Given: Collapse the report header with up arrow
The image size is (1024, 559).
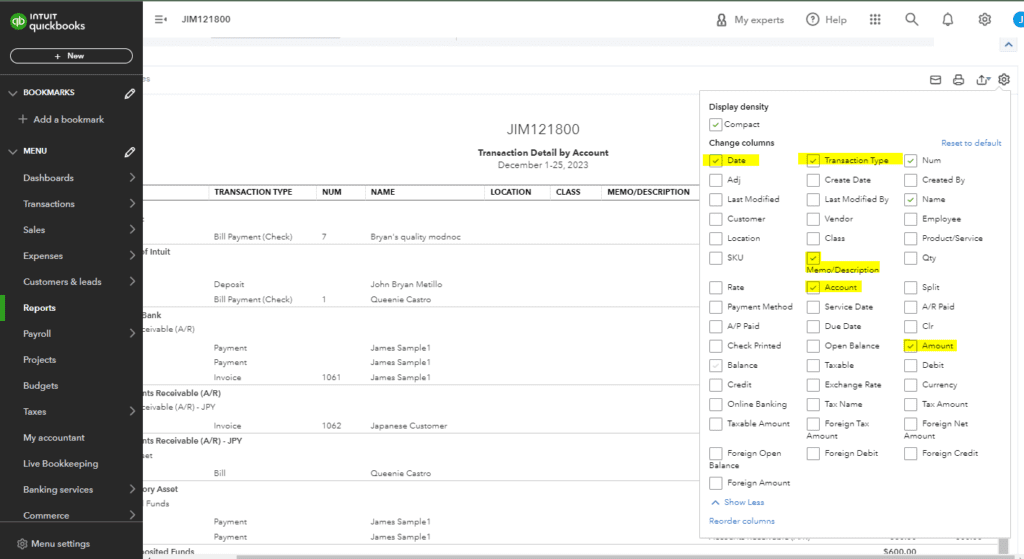Looking at the screenshot, I should pos(1008,45).
